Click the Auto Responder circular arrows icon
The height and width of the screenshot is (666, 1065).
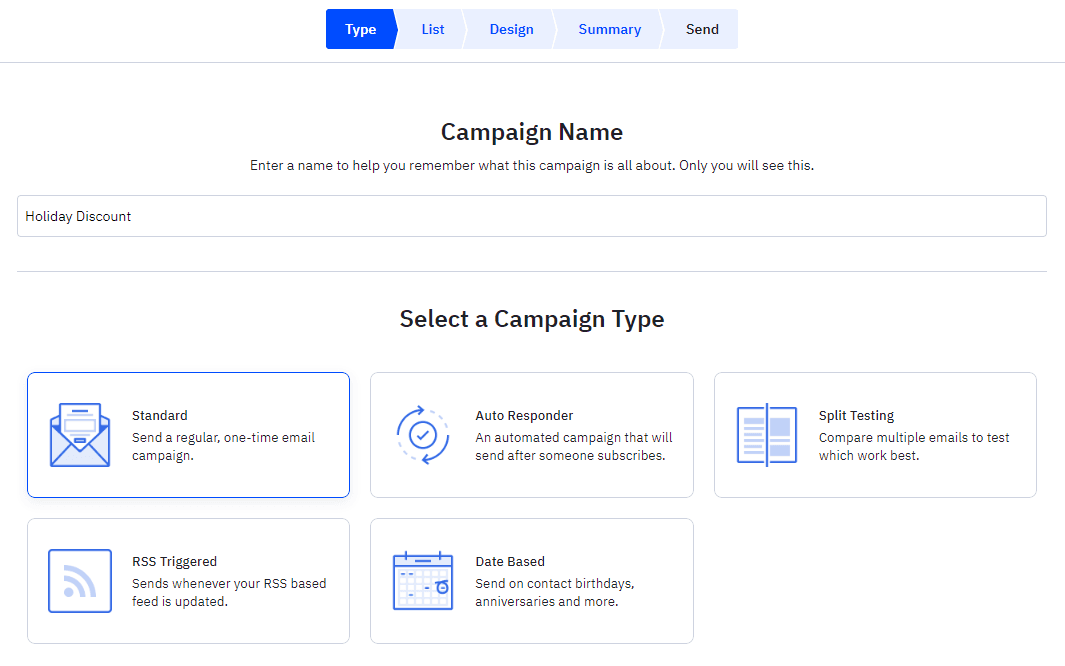pos(422,435)
